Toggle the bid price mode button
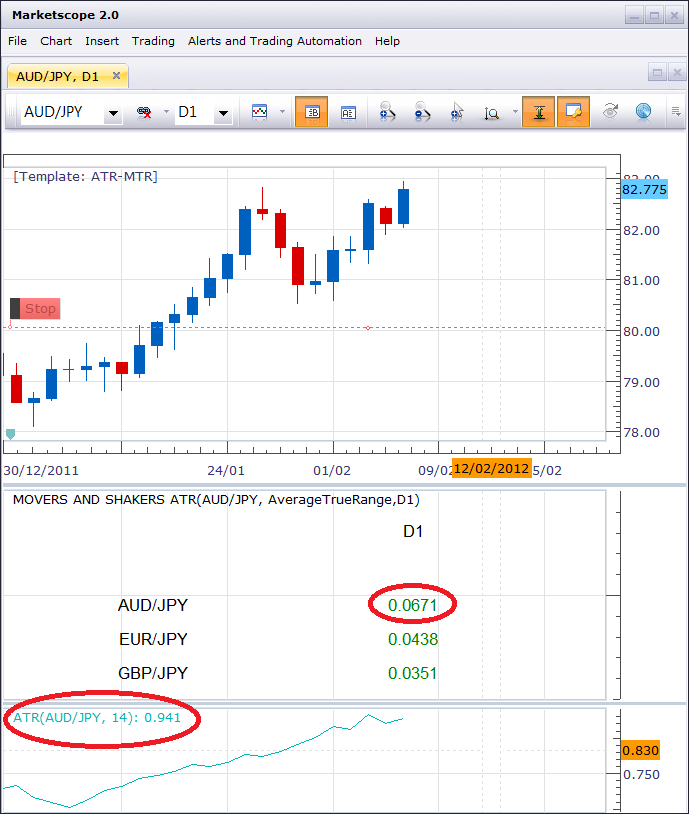This screenshot has width=689, height=814. [x=312, y=112]
